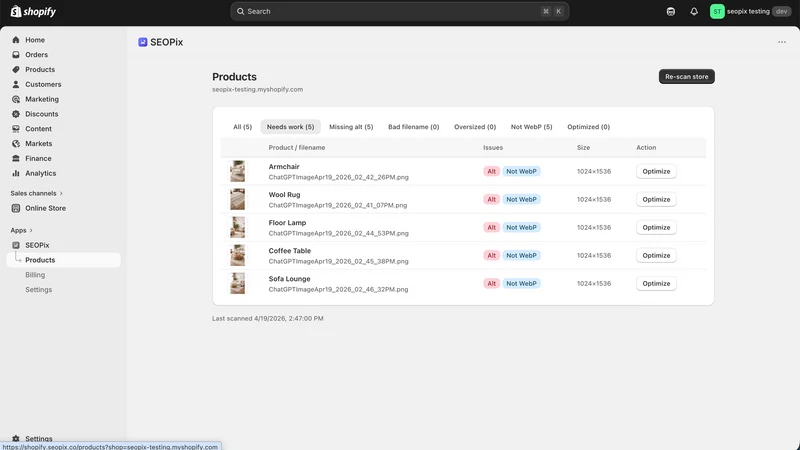Optimize the Armchair image
Screen dimensions: 800x450
(x=656, y=171)
